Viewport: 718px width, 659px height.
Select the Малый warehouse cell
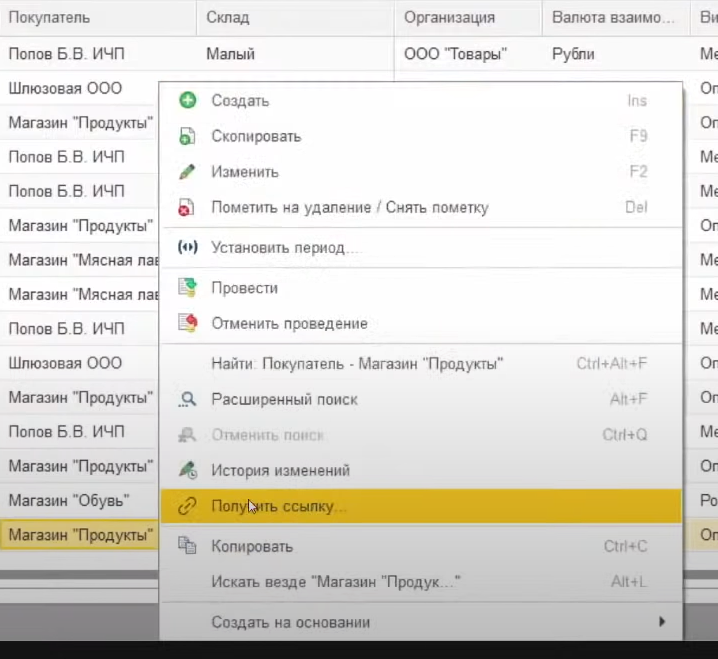(295, 54)
